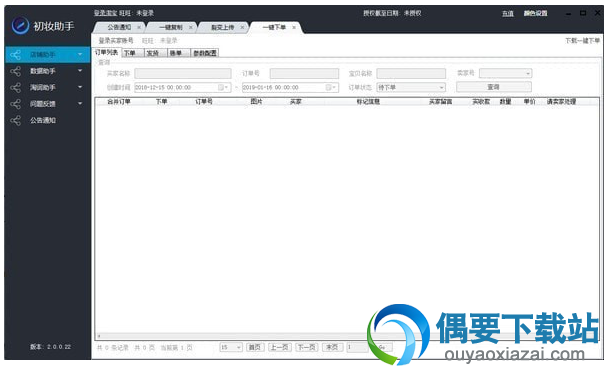Click the 合并订单 column header
Viewport: 610px width, 366px height.
tap(119, 102)
